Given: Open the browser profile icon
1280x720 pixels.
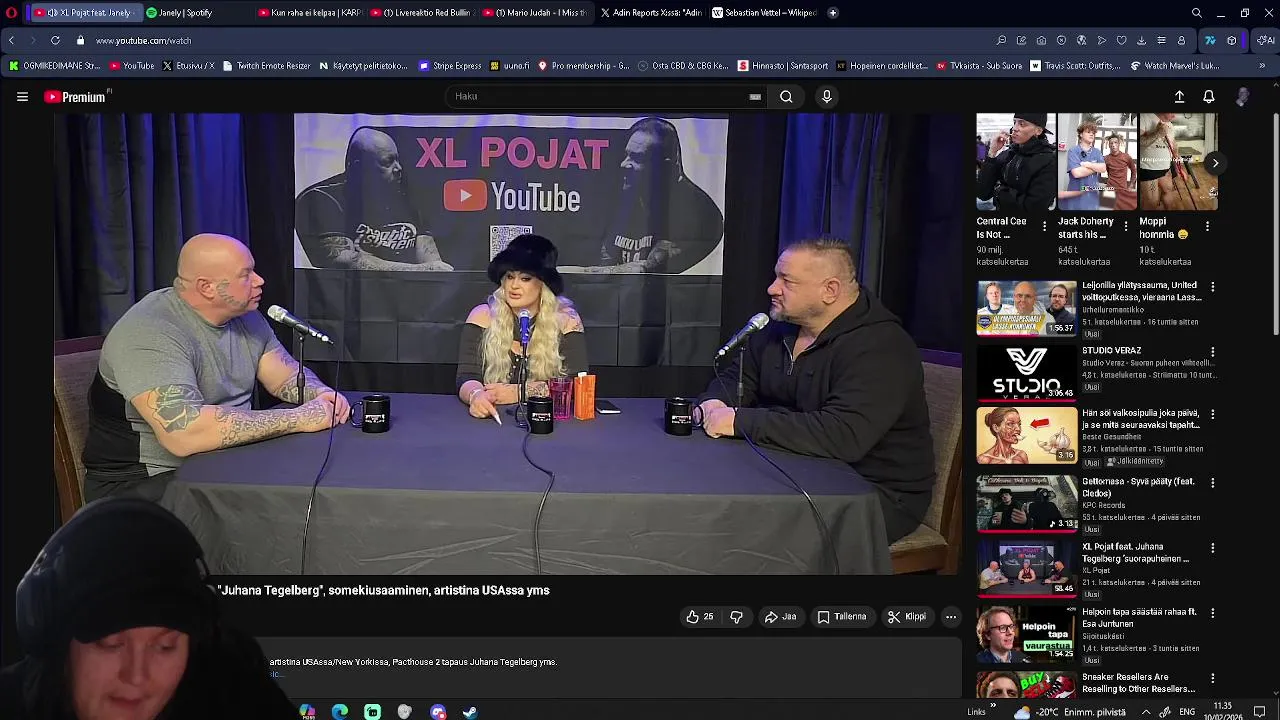Looking at the screenshot, I should (x=1181, y=40).
